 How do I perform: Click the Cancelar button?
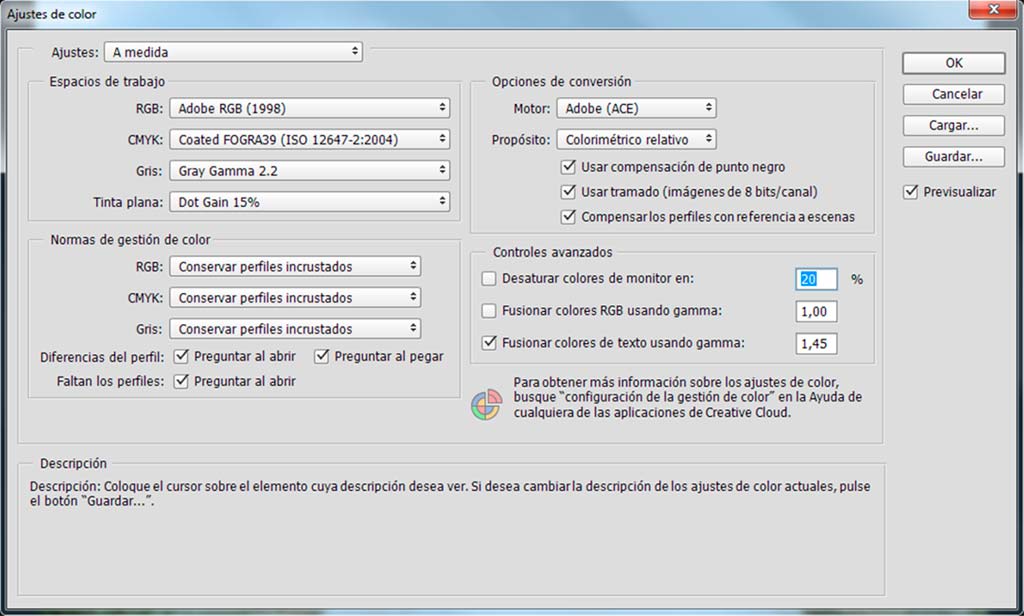(x=953, y=94)
